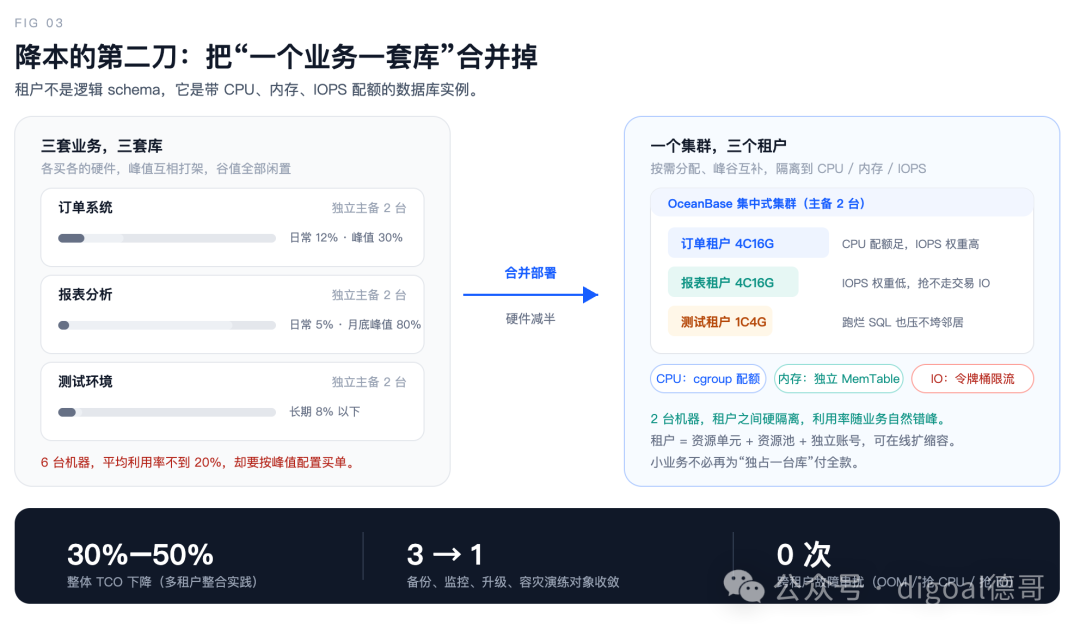This screenshot has height=631, width=1080.
Task: Click the 订单租户 4C16G badge
Action: [748, 243]
